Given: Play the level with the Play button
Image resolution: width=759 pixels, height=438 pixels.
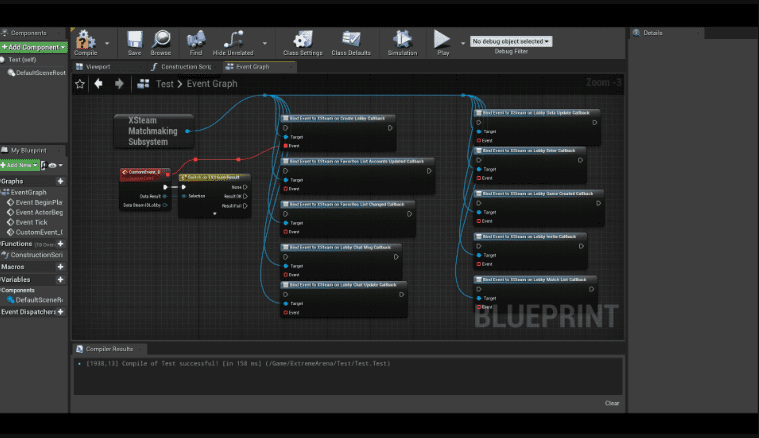Looking at the screenshot, I should (442, 43).
